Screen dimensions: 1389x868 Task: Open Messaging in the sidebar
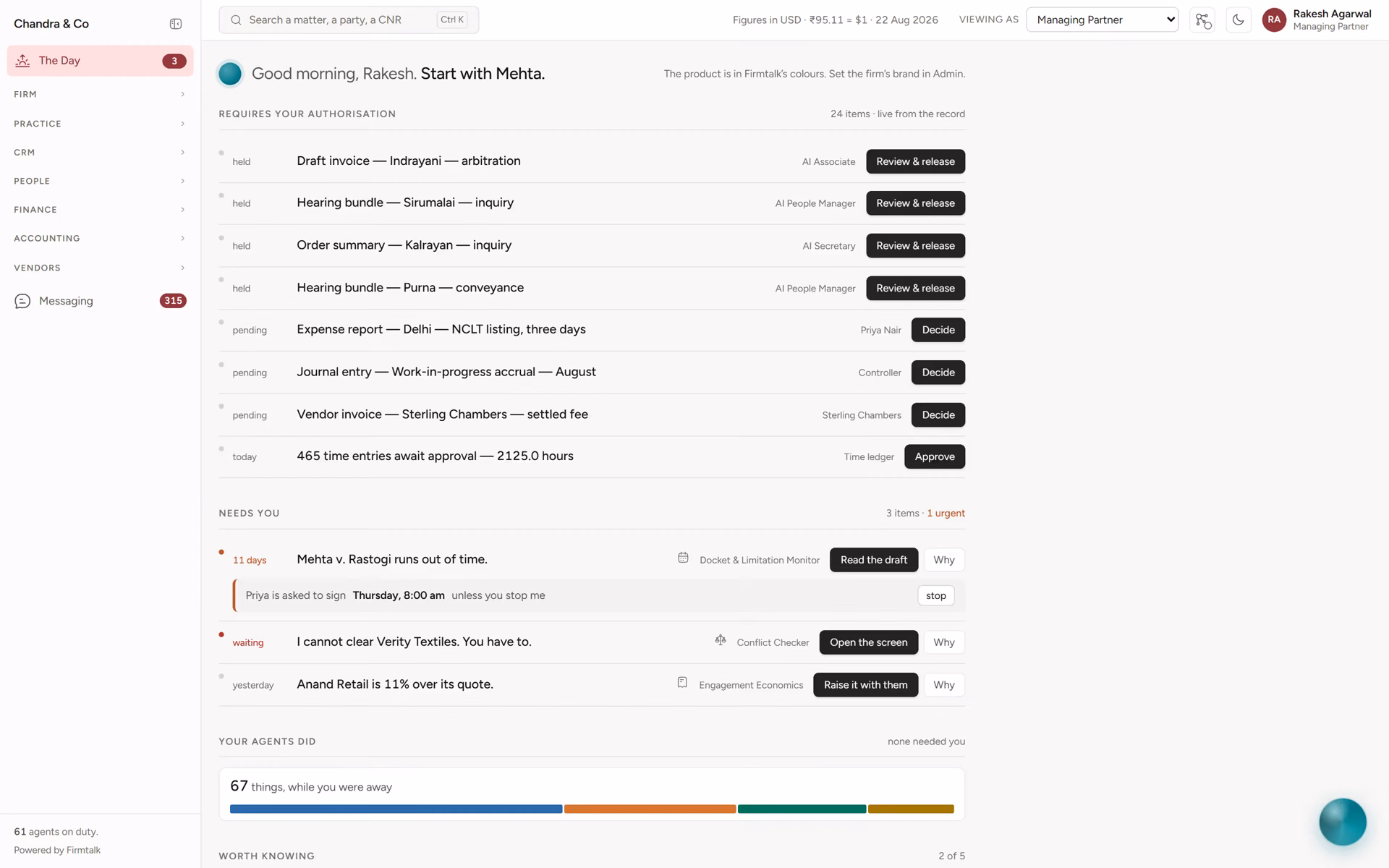tap(100, 301)
